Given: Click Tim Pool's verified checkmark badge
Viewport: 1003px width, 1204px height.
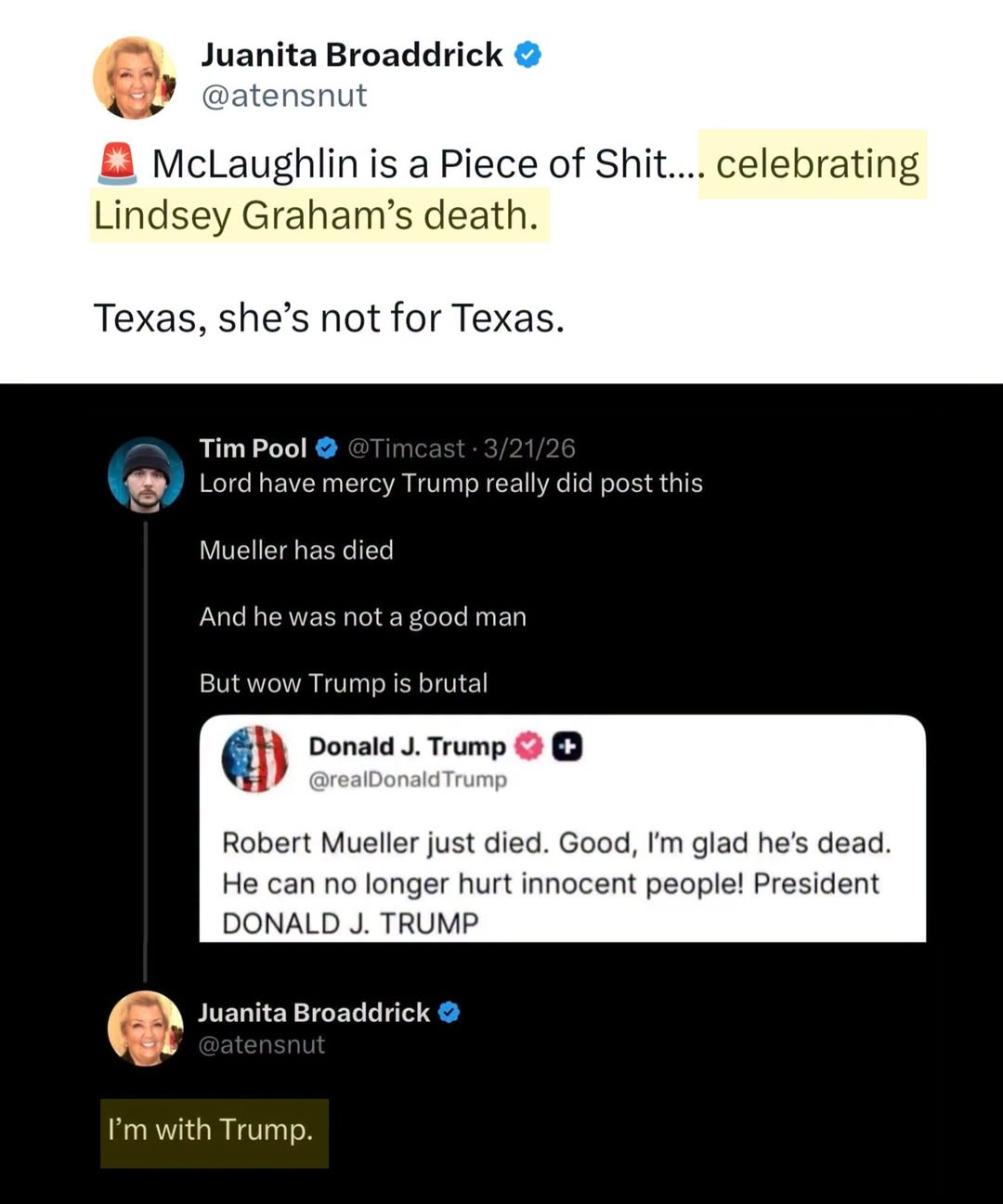Looking at the screenshot, I should (x=327, y=448).
